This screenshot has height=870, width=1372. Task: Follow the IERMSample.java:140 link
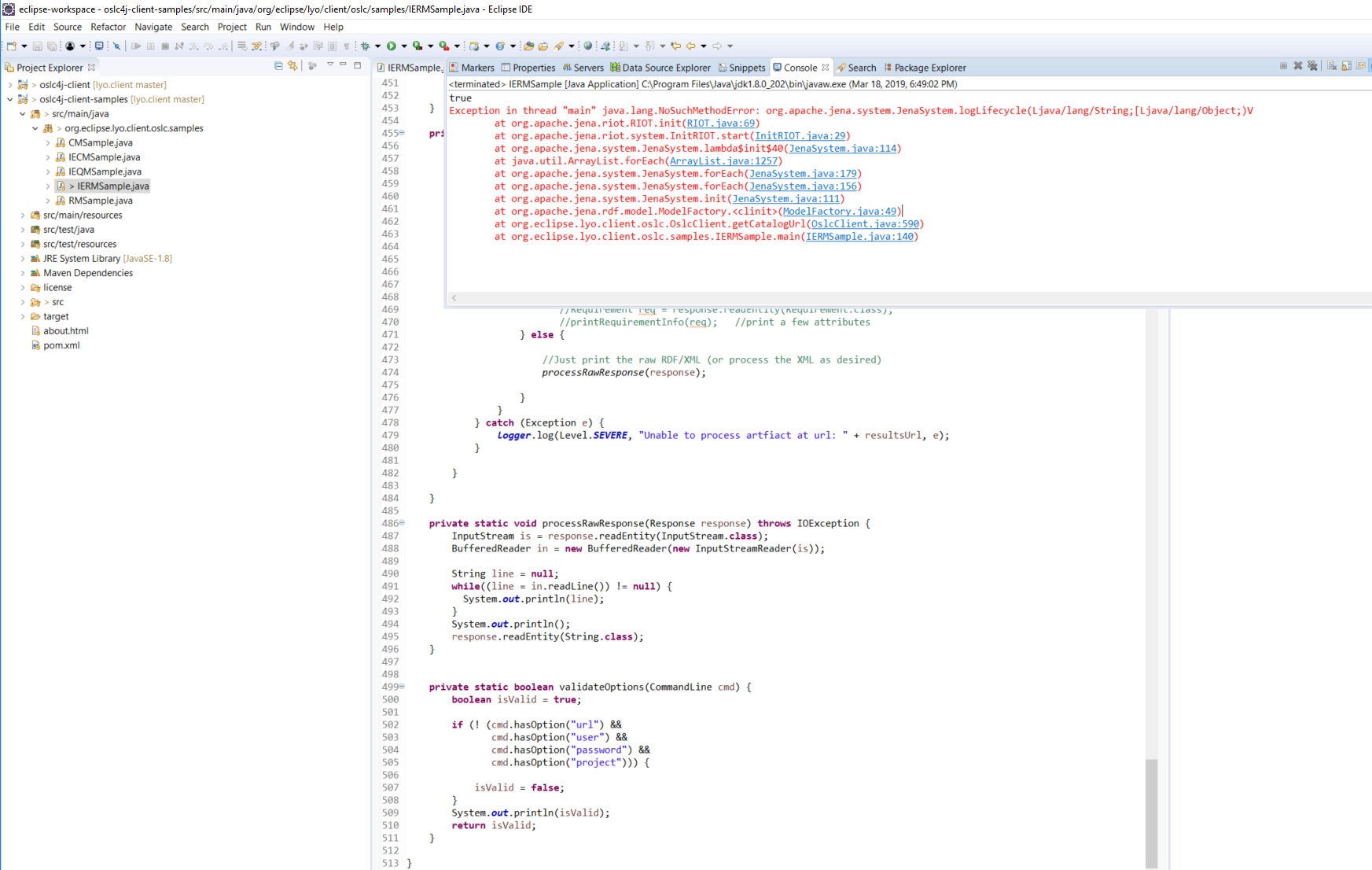tap(859, 237)
